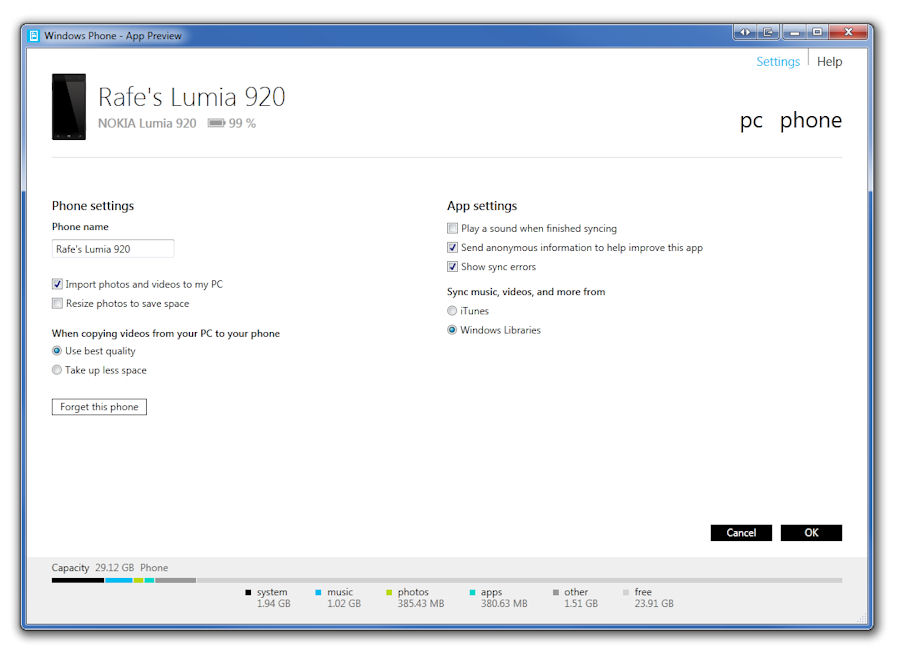Click the 'NOKIA Lumia 920' model text
The width and height of the screenshot is (900, 658).
click(147, 123)
